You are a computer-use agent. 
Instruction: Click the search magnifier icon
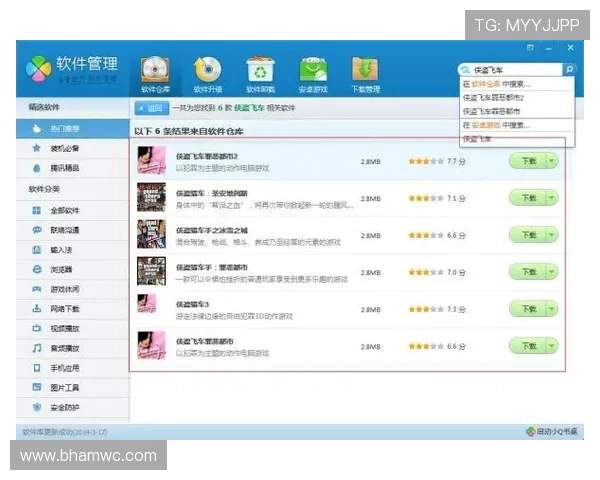[569, 70]
